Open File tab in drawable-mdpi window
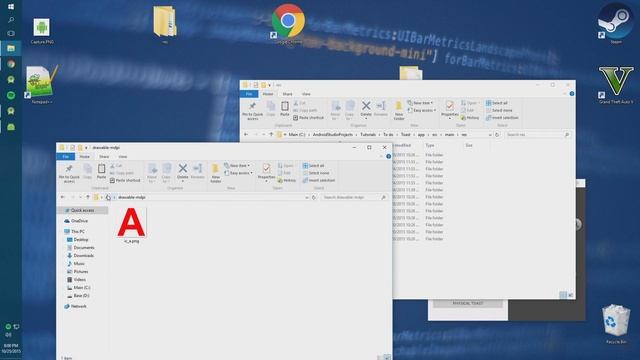 pyautogui.click(x=66, y=157)
